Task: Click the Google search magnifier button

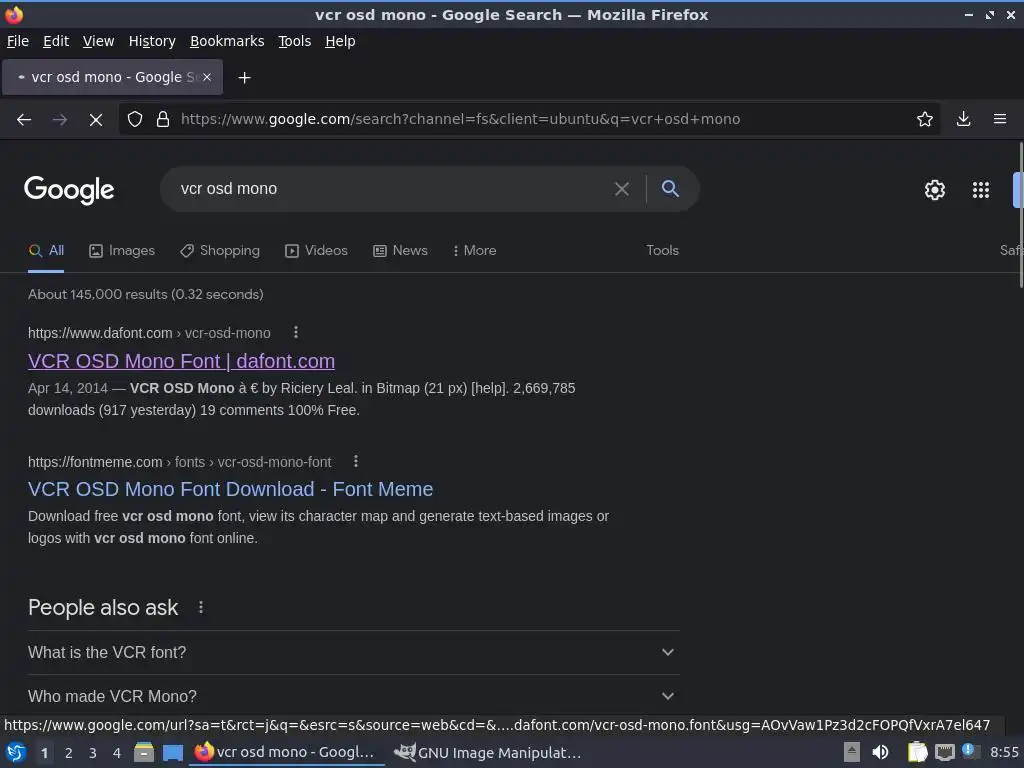Action: pos(670,189)
